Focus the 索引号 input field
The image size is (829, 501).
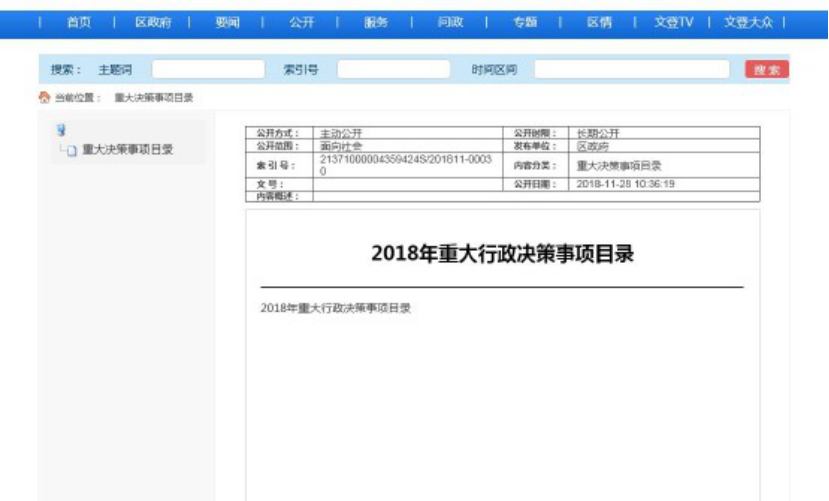[x=393, y=70]
